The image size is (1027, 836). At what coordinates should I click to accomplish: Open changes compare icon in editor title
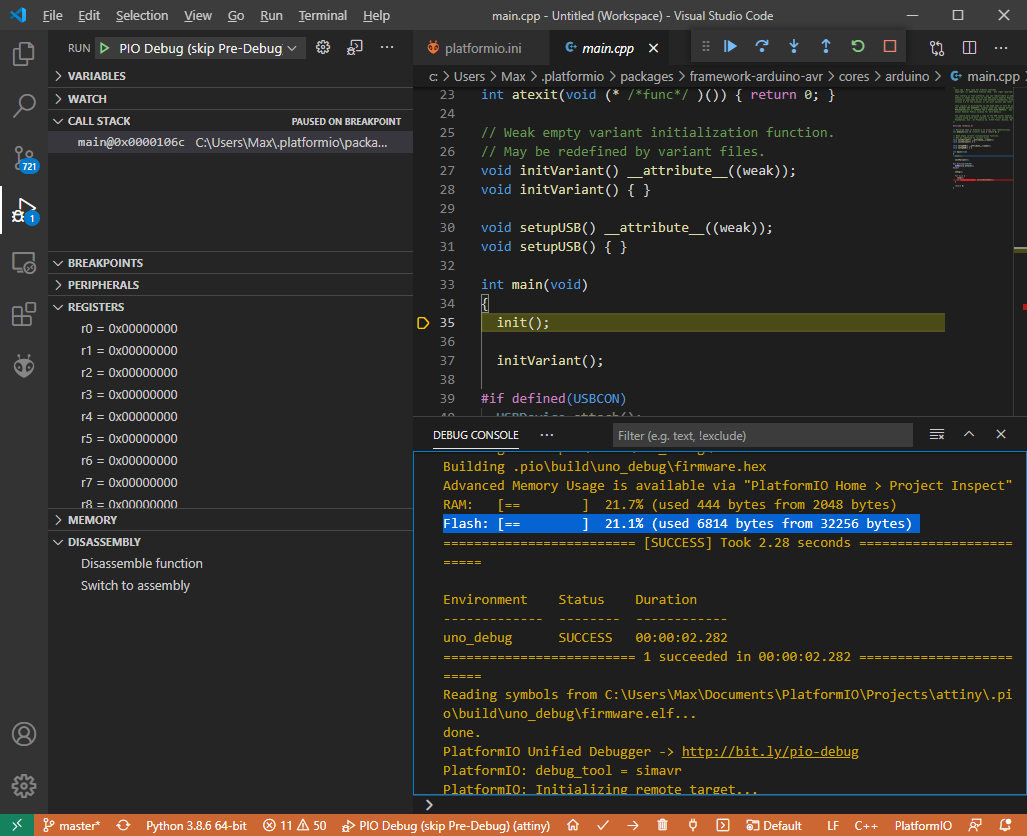coord(937,47)
